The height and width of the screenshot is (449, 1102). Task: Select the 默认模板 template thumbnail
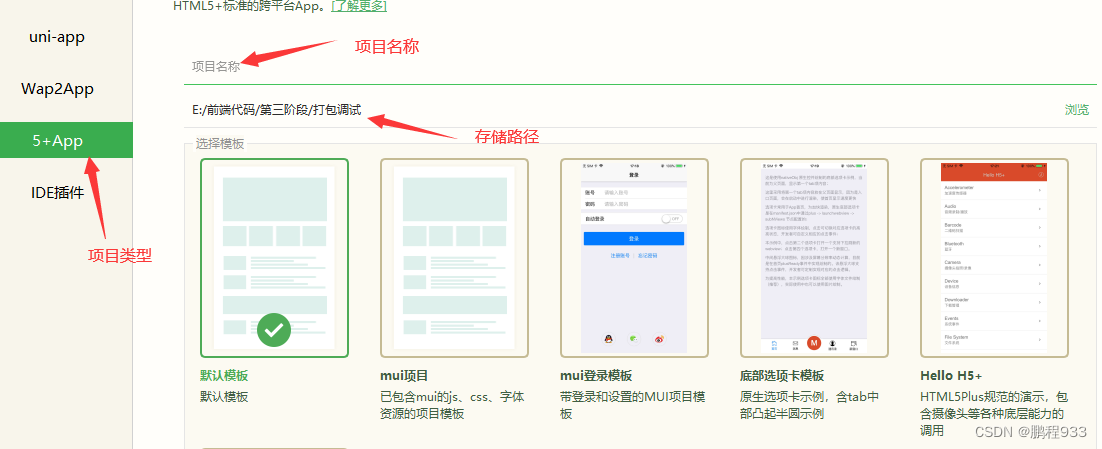point(274,258)
